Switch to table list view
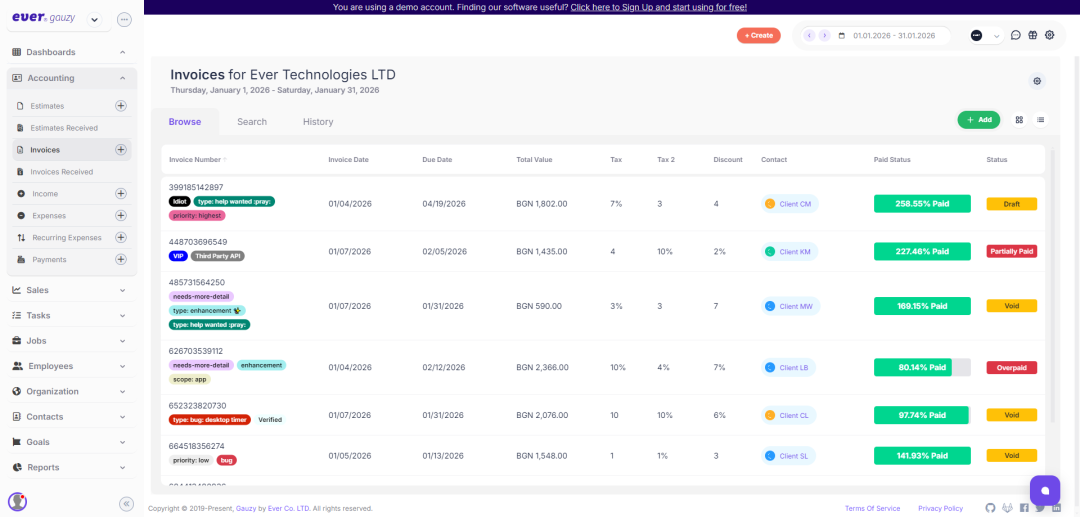The height and width of the screenshot is (517, 1080). [x=1040, y=120]
